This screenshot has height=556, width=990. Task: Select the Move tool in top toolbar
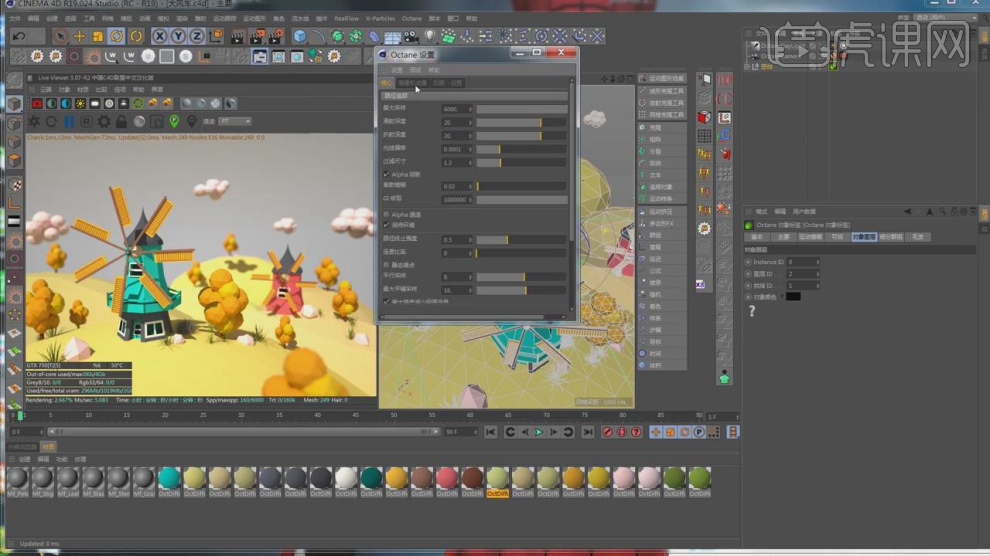click(79, 36)
